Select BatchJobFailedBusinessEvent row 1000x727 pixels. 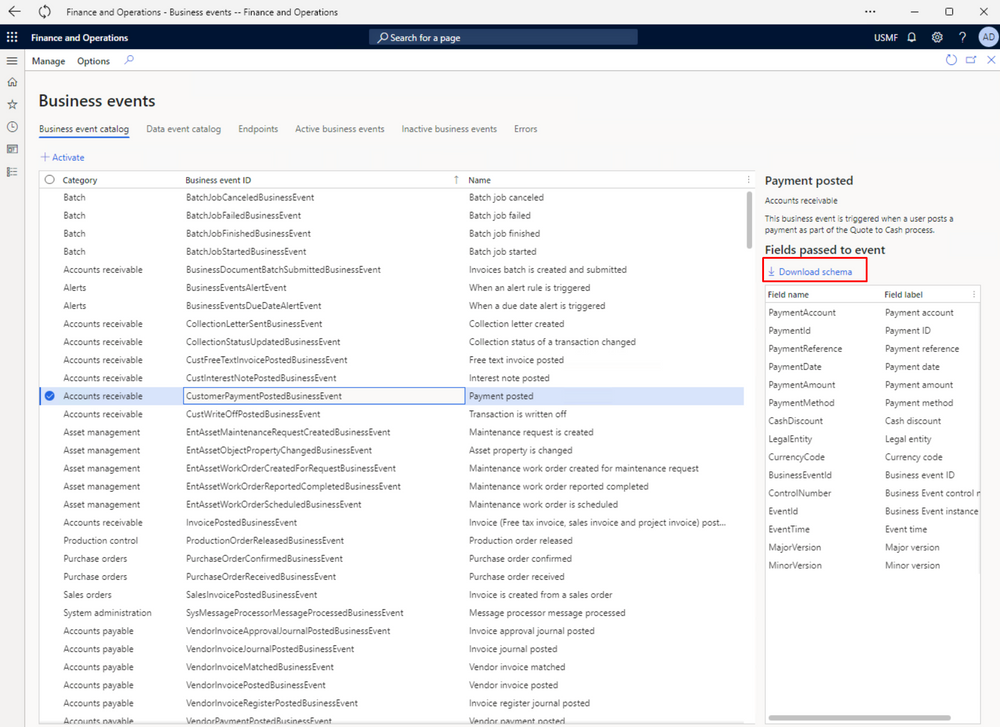click(x=392, y=216)
